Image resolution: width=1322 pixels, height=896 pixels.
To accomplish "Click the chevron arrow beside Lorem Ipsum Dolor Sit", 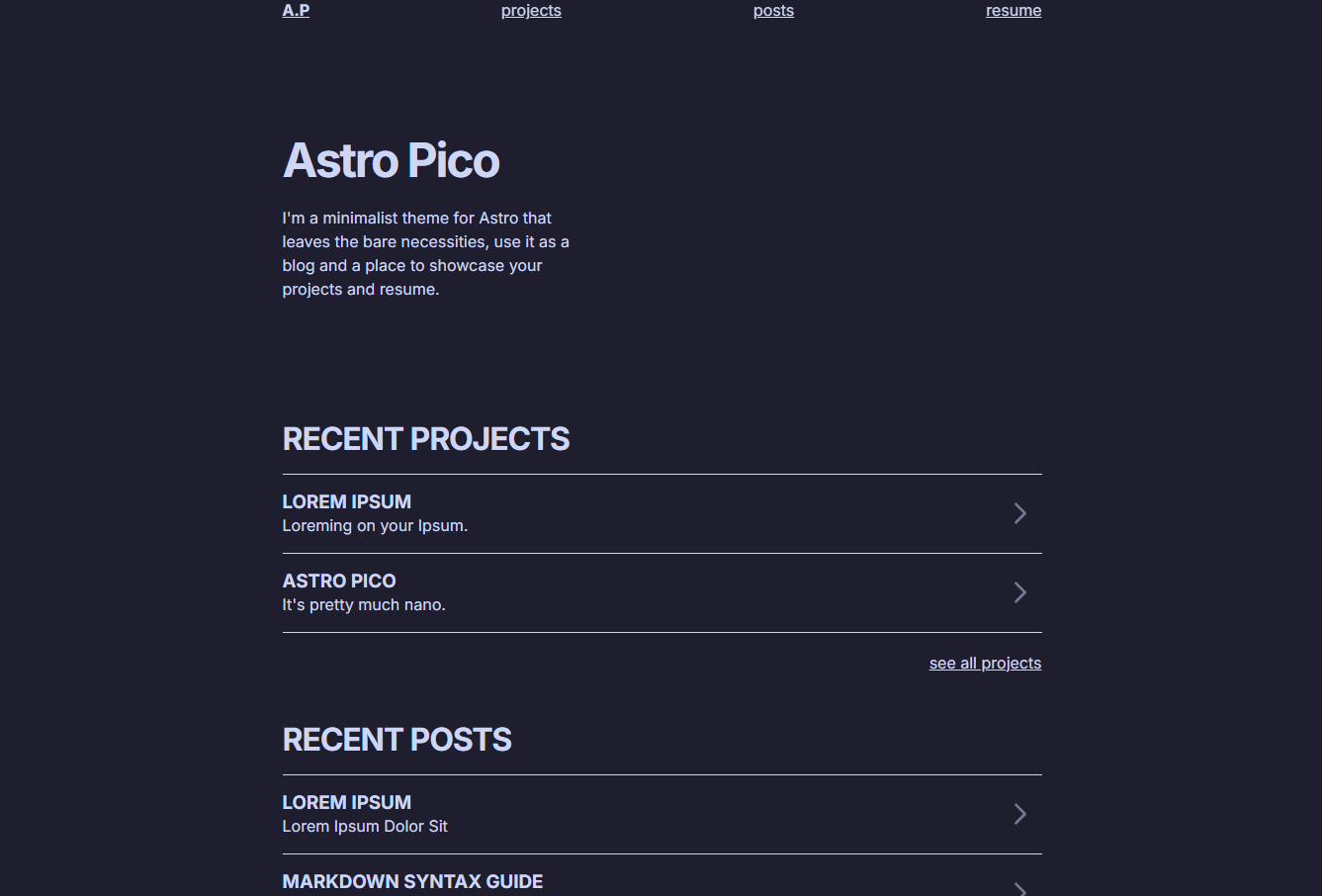I will click(x=1020, y=814).
